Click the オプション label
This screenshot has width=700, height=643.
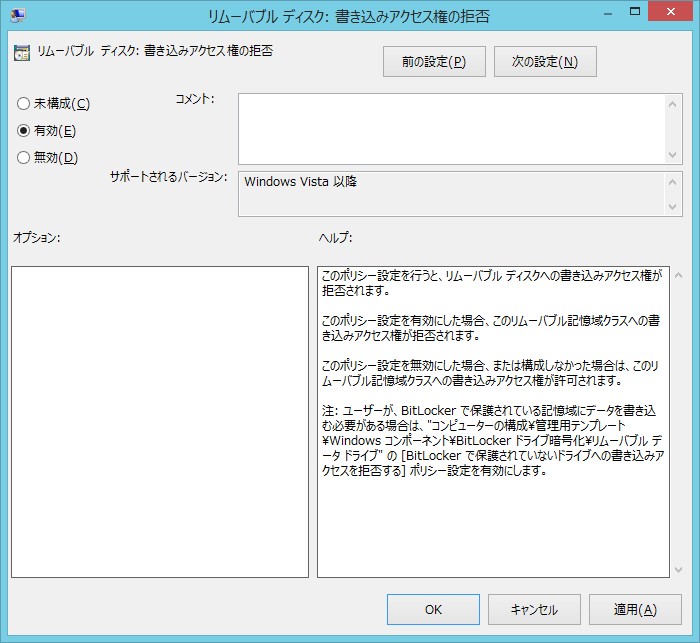pos(37,238)
